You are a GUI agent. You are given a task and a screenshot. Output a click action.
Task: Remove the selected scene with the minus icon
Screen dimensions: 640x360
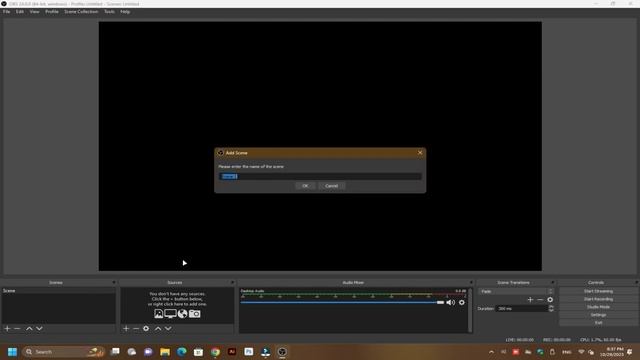[17, 328]
